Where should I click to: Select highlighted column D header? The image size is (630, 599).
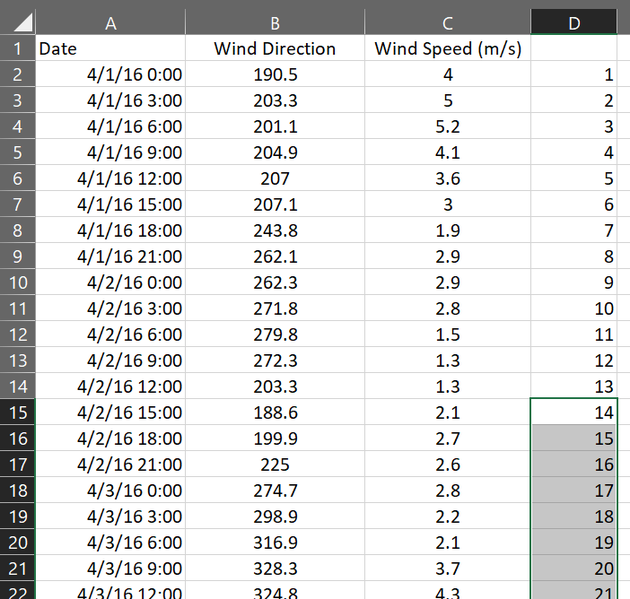(574, 22)
